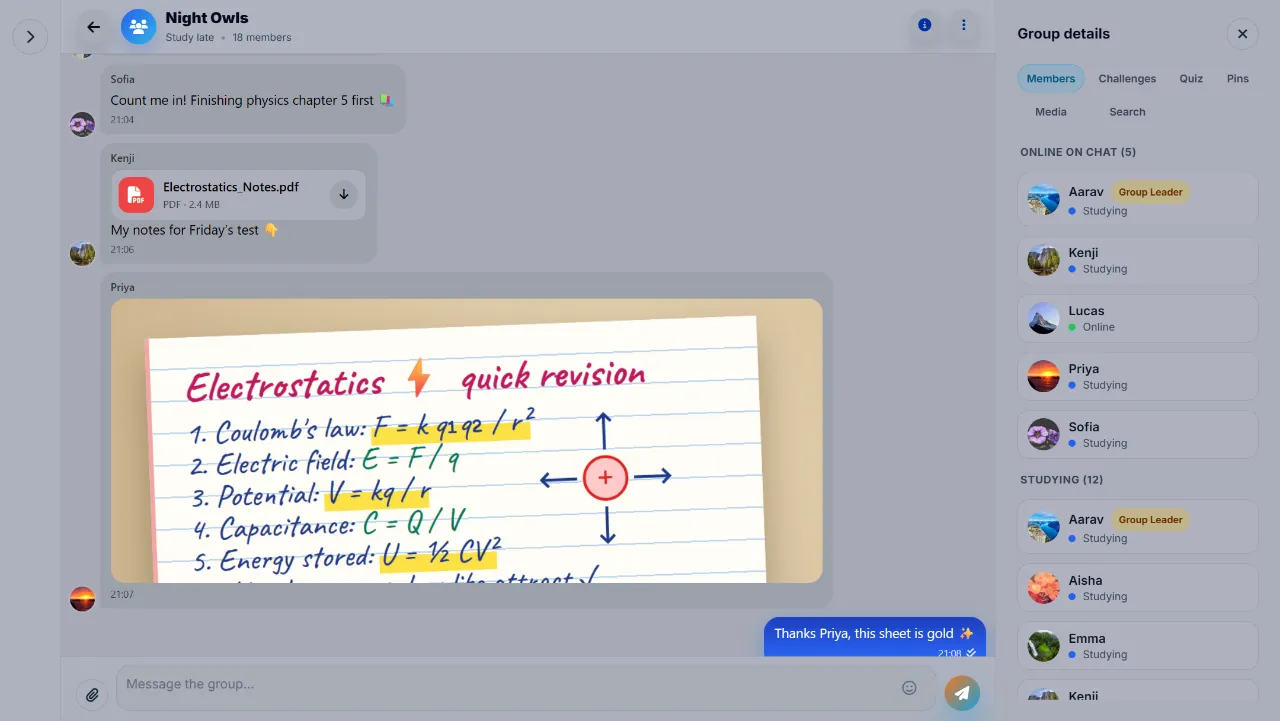Click the Priya sender name above image
The width and height of the screenshot is (1280, 721).
point(123,287)
